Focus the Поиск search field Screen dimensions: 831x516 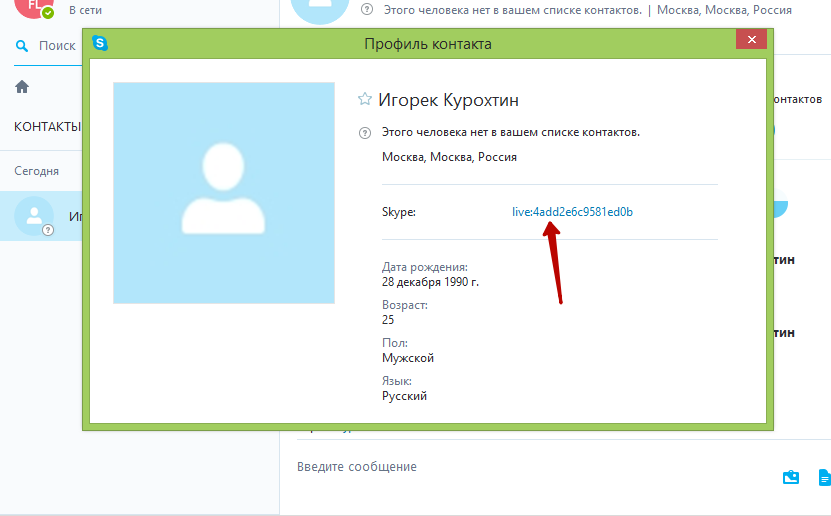point(57,46)
